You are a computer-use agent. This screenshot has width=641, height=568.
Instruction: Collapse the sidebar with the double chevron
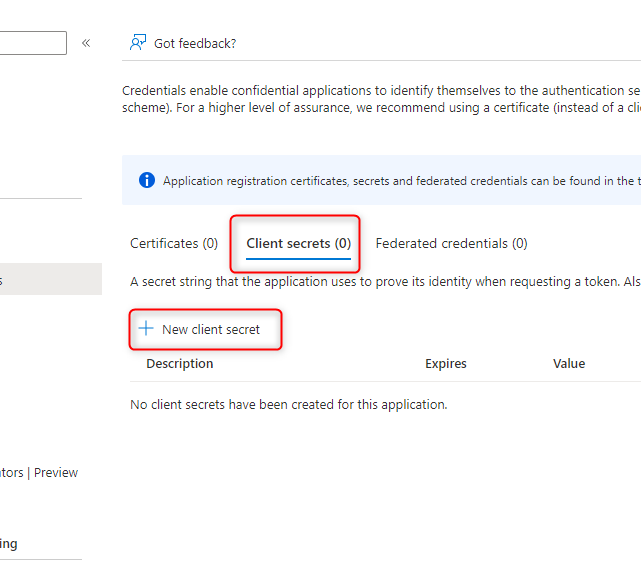point(86,43)
